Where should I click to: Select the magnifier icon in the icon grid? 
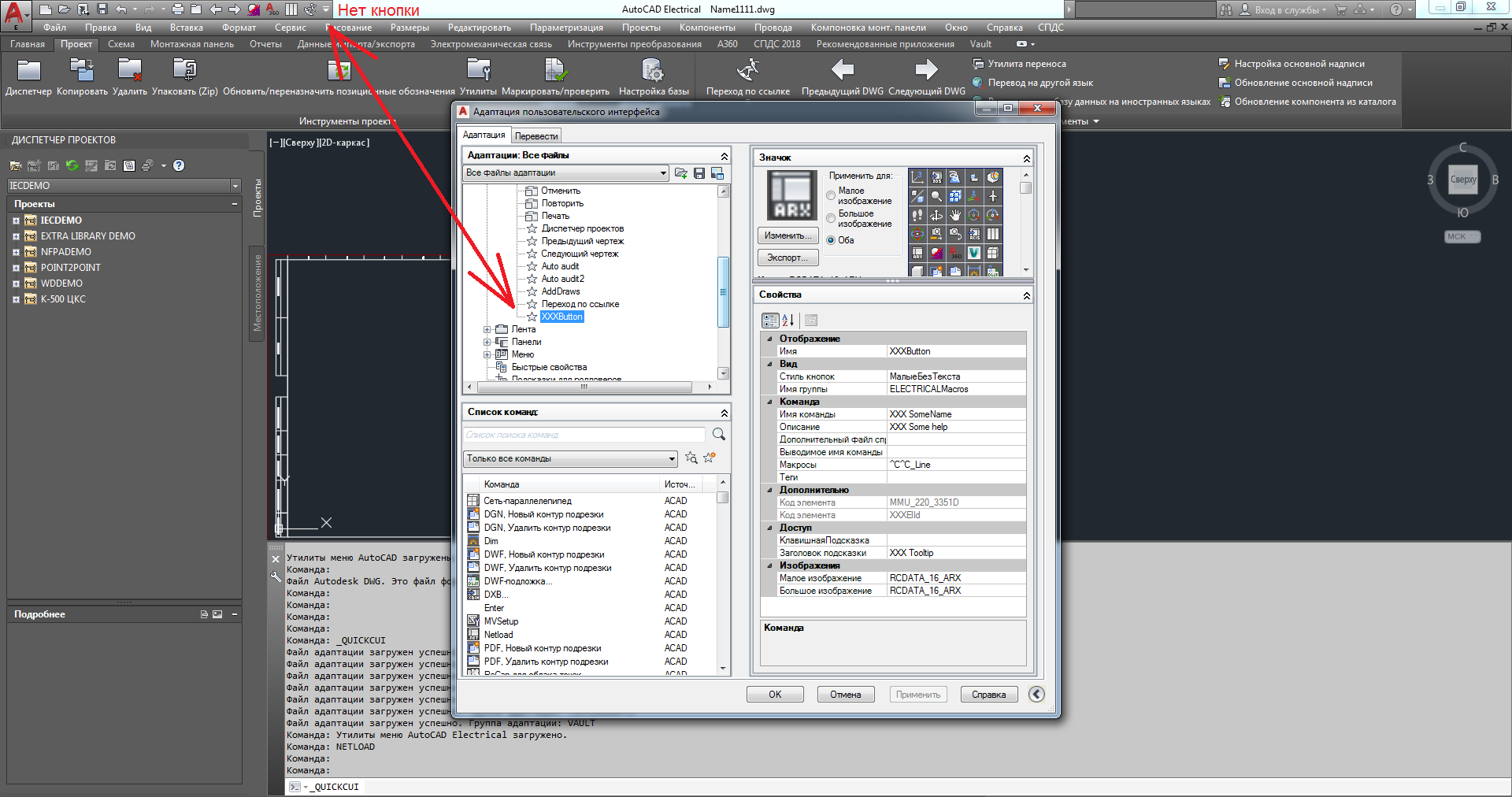[936, 196]
